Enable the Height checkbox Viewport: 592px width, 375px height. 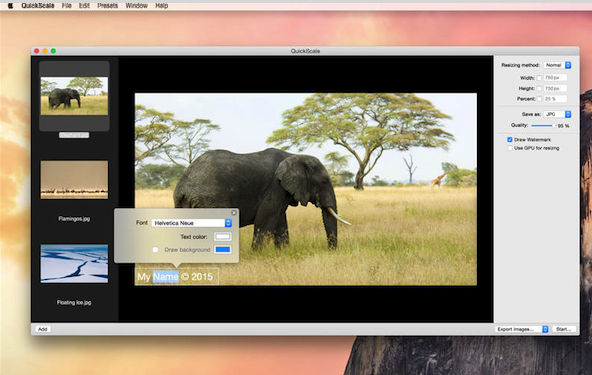539,88
